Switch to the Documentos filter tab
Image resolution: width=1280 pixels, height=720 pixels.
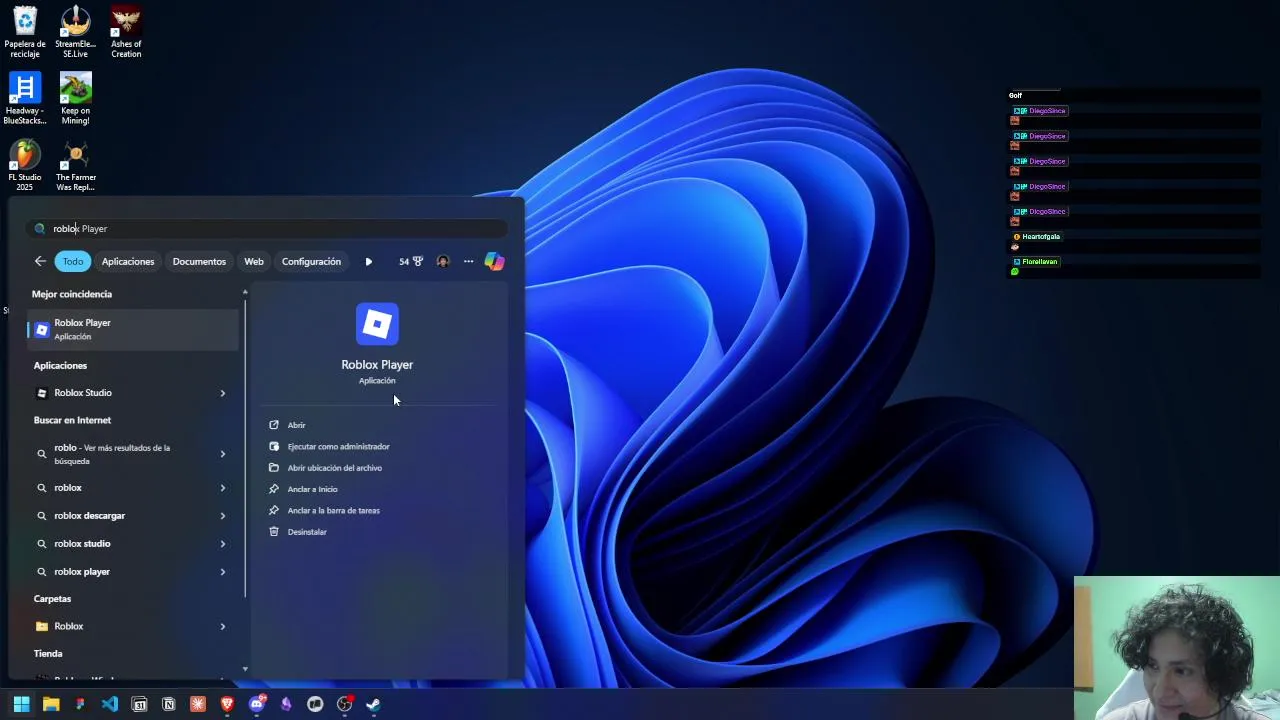click(199, 261)
